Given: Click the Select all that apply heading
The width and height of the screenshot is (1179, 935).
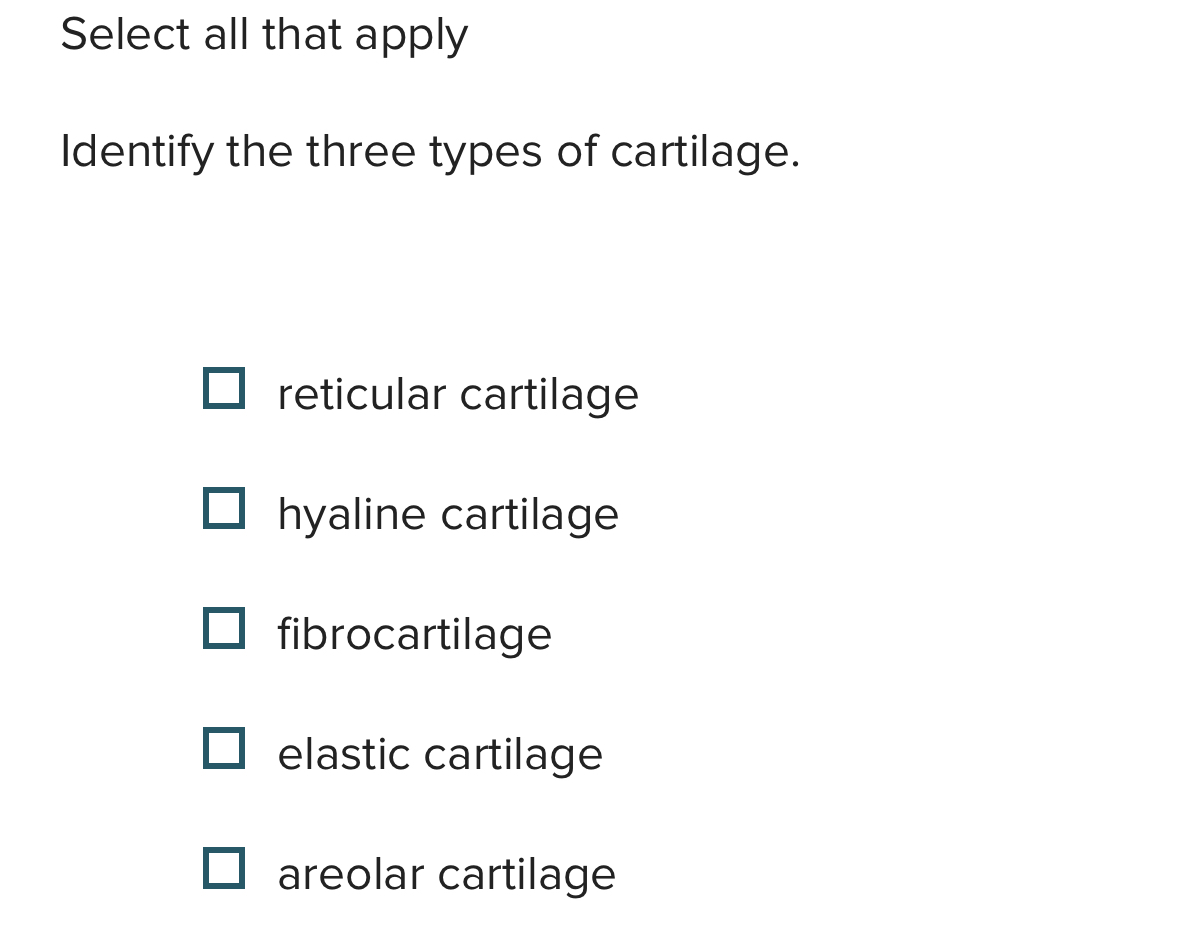Looking at the screenshot, I should 264,34.
